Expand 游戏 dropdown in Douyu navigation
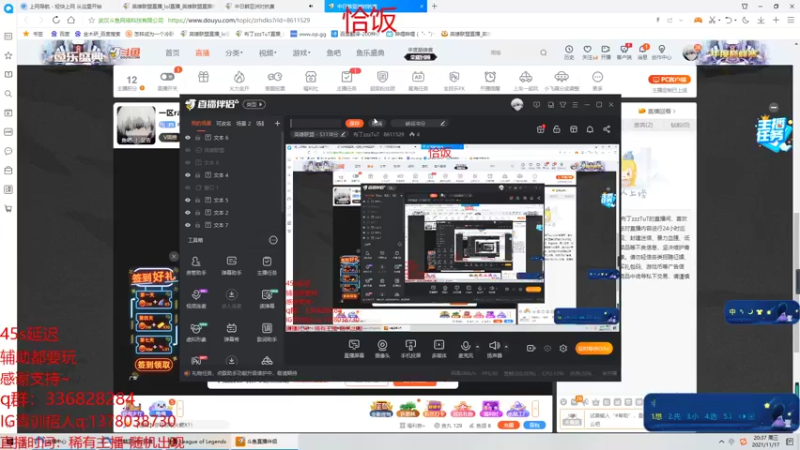800x450 pixels. 302,53
